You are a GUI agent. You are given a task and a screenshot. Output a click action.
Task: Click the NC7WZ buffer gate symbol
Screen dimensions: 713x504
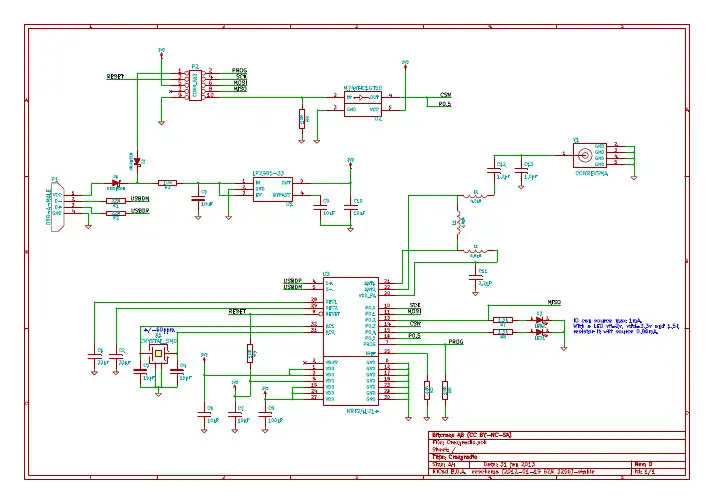coord(362,104)
